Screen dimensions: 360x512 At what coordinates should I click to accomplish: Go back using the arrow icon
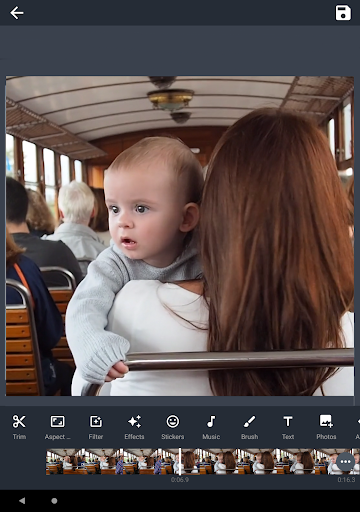[x=16, y=13]
